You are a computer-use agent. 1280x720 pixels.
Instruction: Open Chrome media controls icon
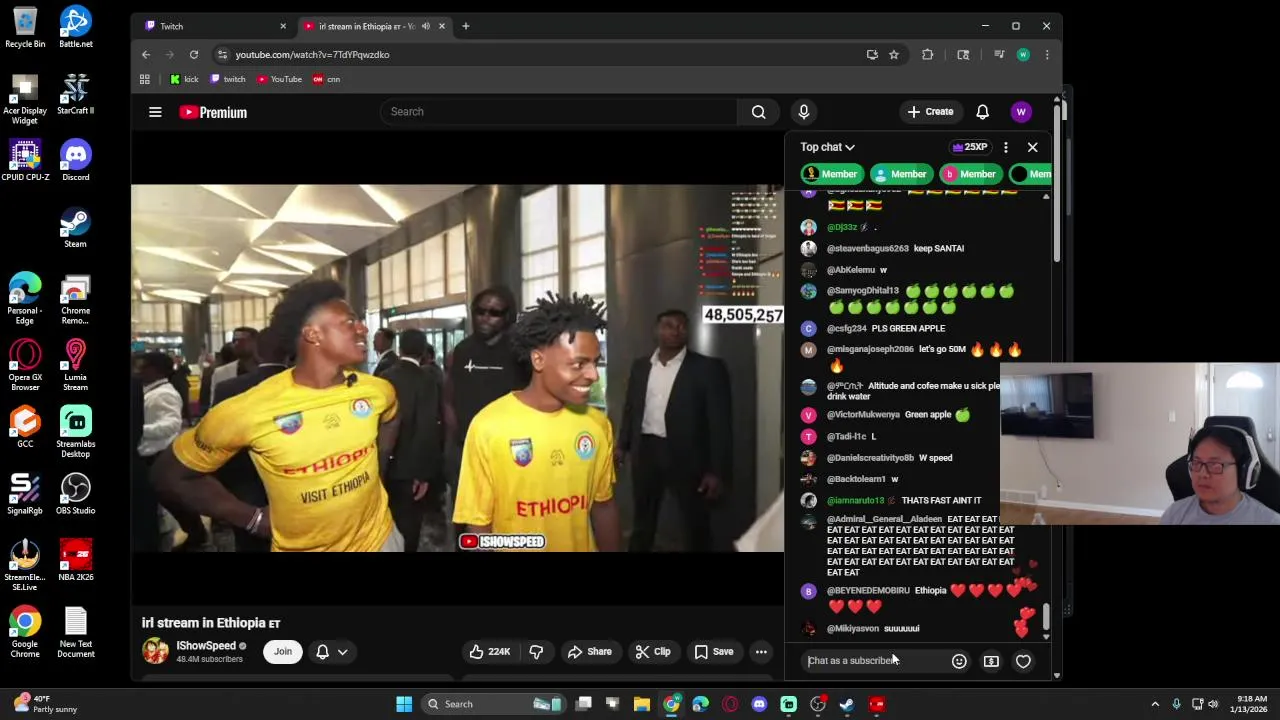(x=998, y=55)
